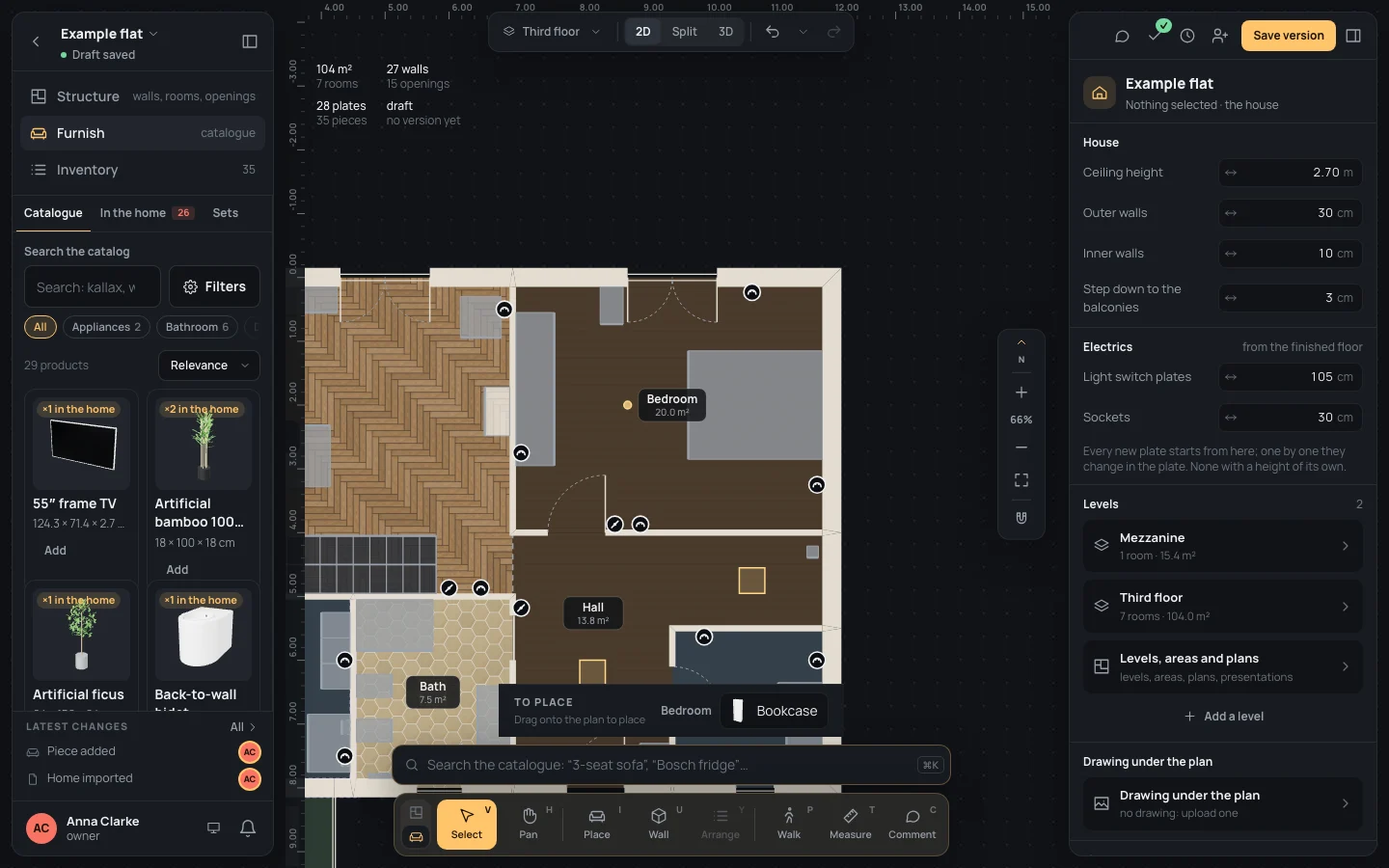Viewport: 1389px width, 868px height.
Task: Click the Save version button
Action: [1288, 36]
